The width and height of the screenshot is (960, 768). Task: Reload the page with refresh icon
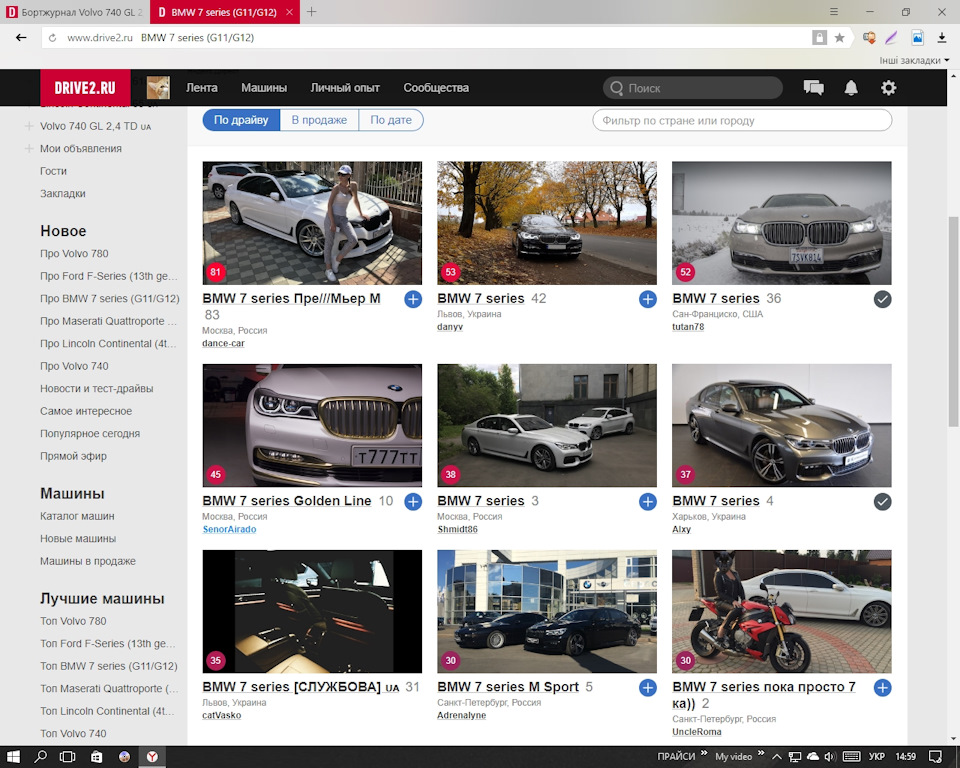tap(53, 37)
